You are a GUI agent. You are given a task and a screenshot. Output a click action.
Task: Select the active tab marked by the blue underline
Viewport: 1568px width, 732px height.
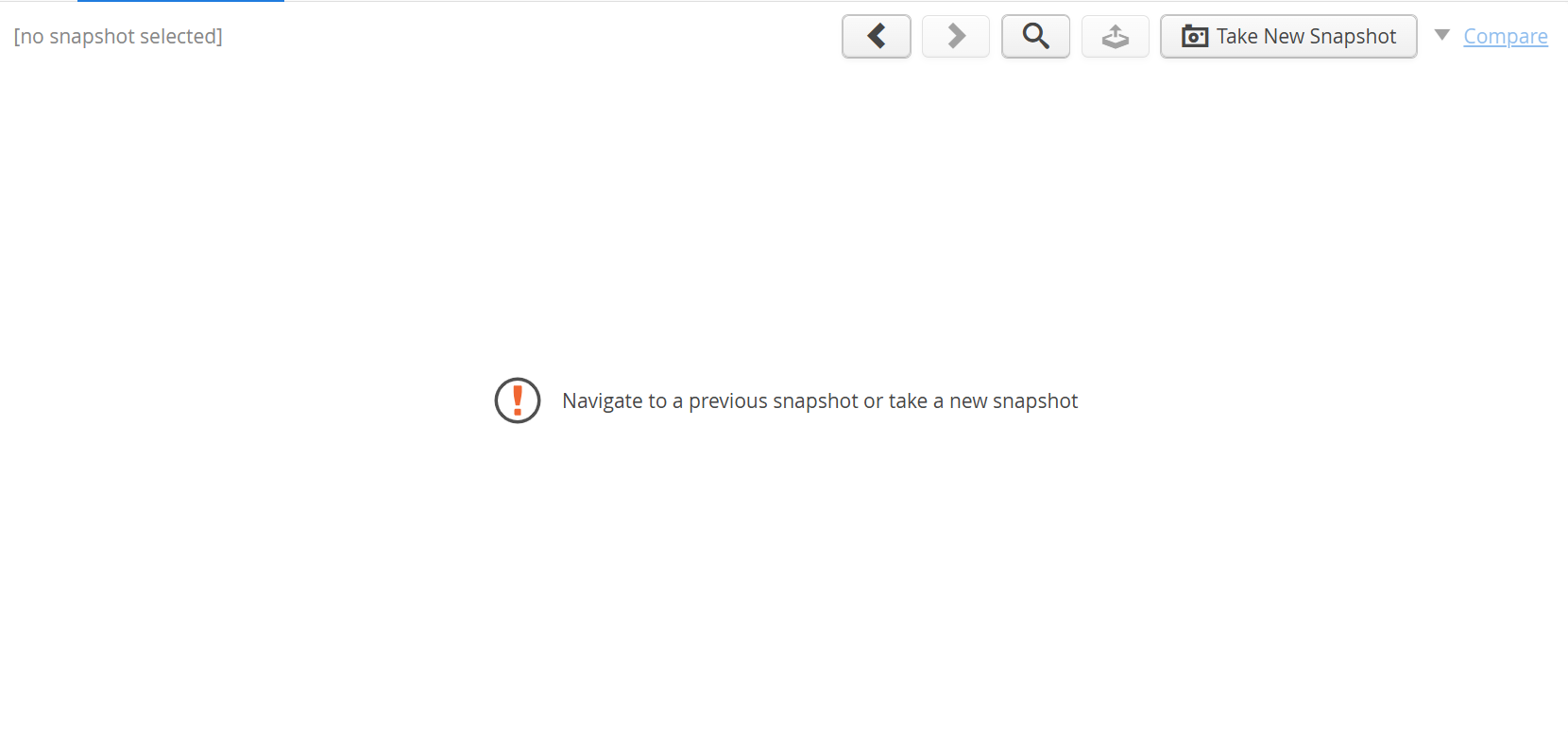(180, 1)
